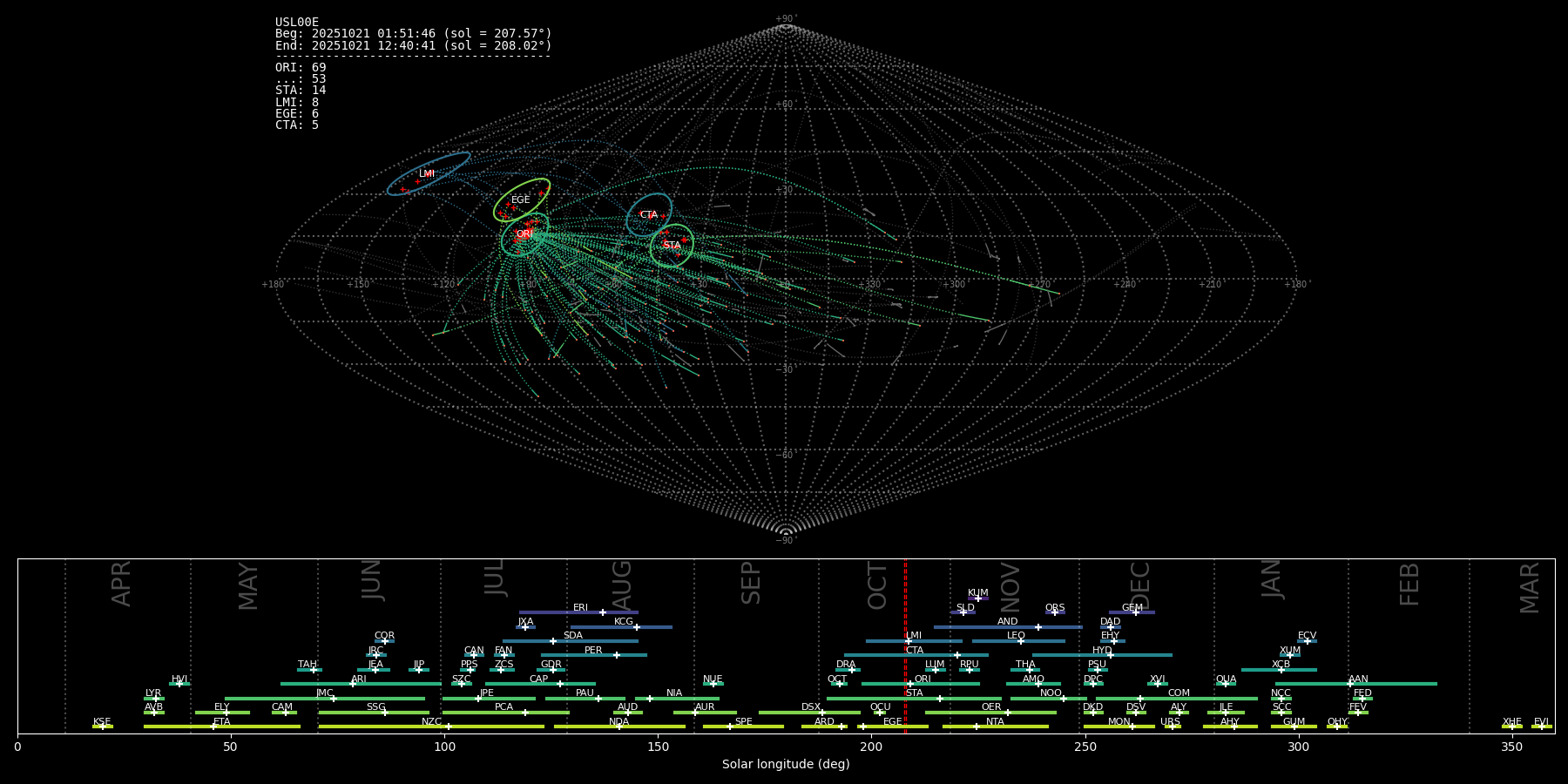Click the Solar longitude axis label
The width and height of the screenshot is (1568, 784).
point(785,764)
